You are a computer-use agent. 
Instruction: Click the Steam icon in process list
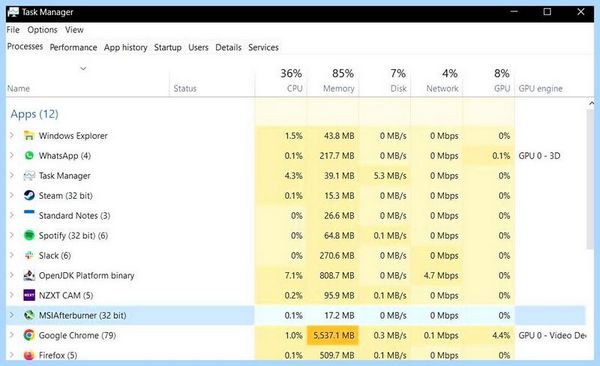[29, 195]
